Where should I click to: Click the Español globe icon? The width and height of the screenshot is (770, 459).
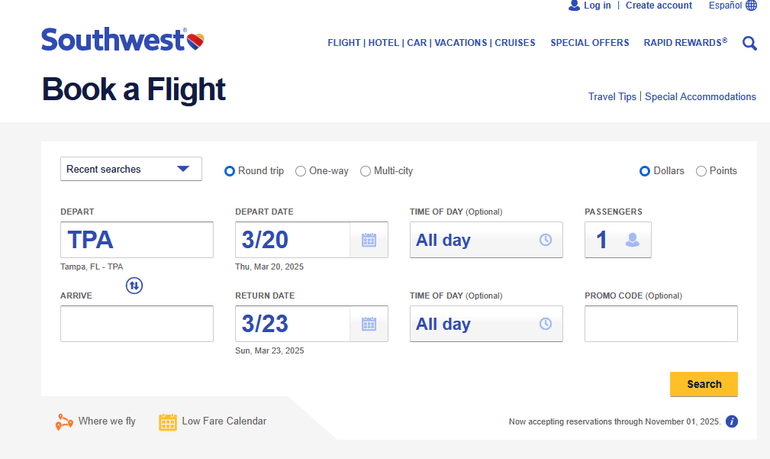[x=751, y=6]
